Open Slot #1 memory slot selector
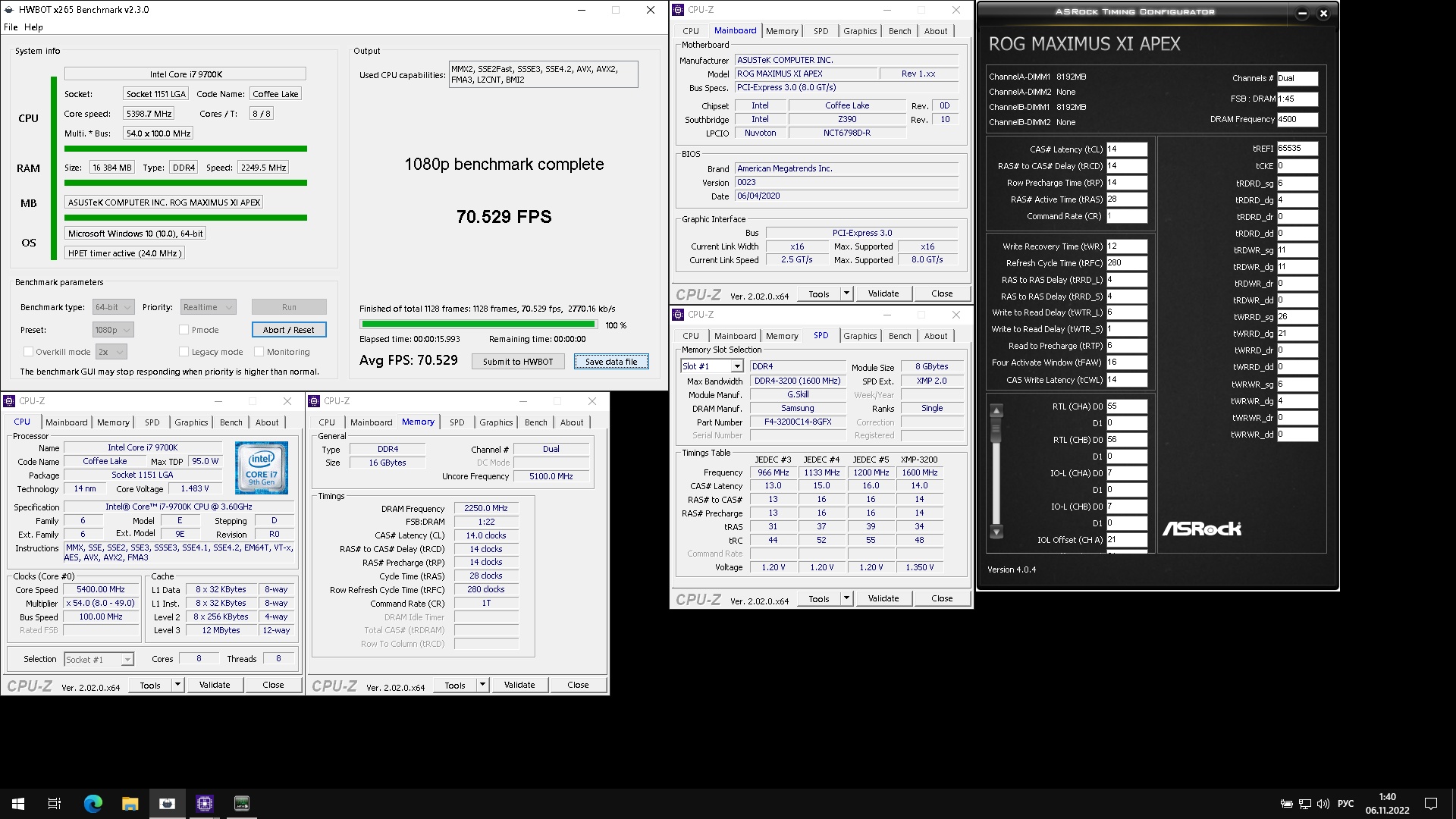This screenshot has height=819, width=1456. (x=711, y=366)
